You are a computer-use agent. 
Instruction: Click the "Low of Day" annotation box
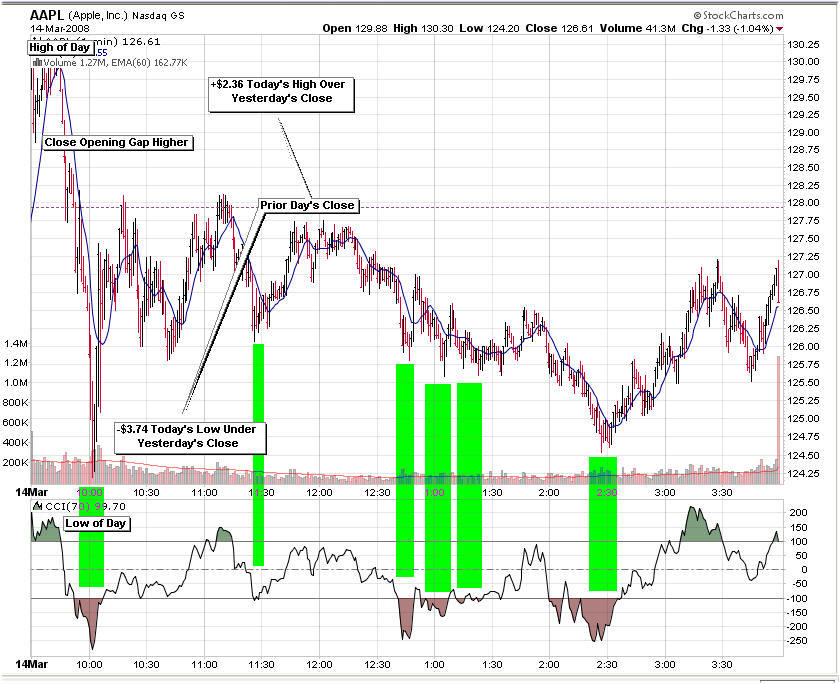click(x=96, y=524)
